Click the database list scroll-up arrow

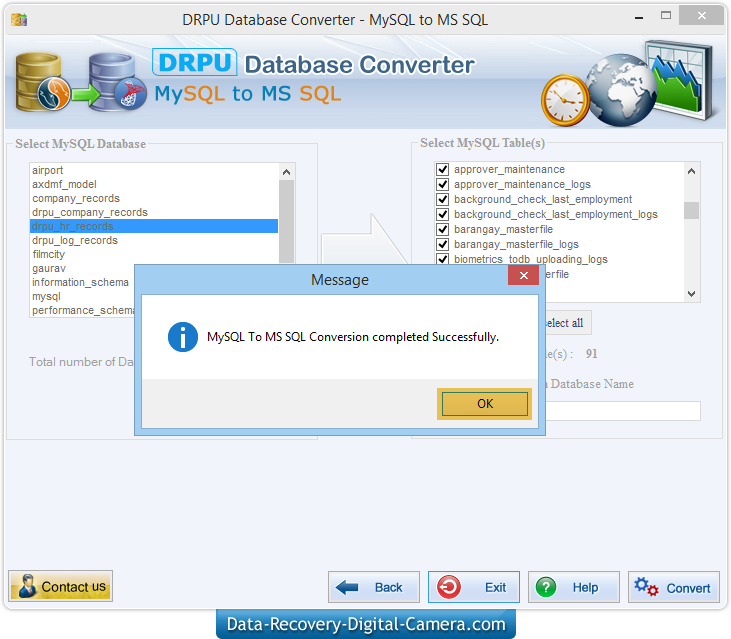point(287,172)
